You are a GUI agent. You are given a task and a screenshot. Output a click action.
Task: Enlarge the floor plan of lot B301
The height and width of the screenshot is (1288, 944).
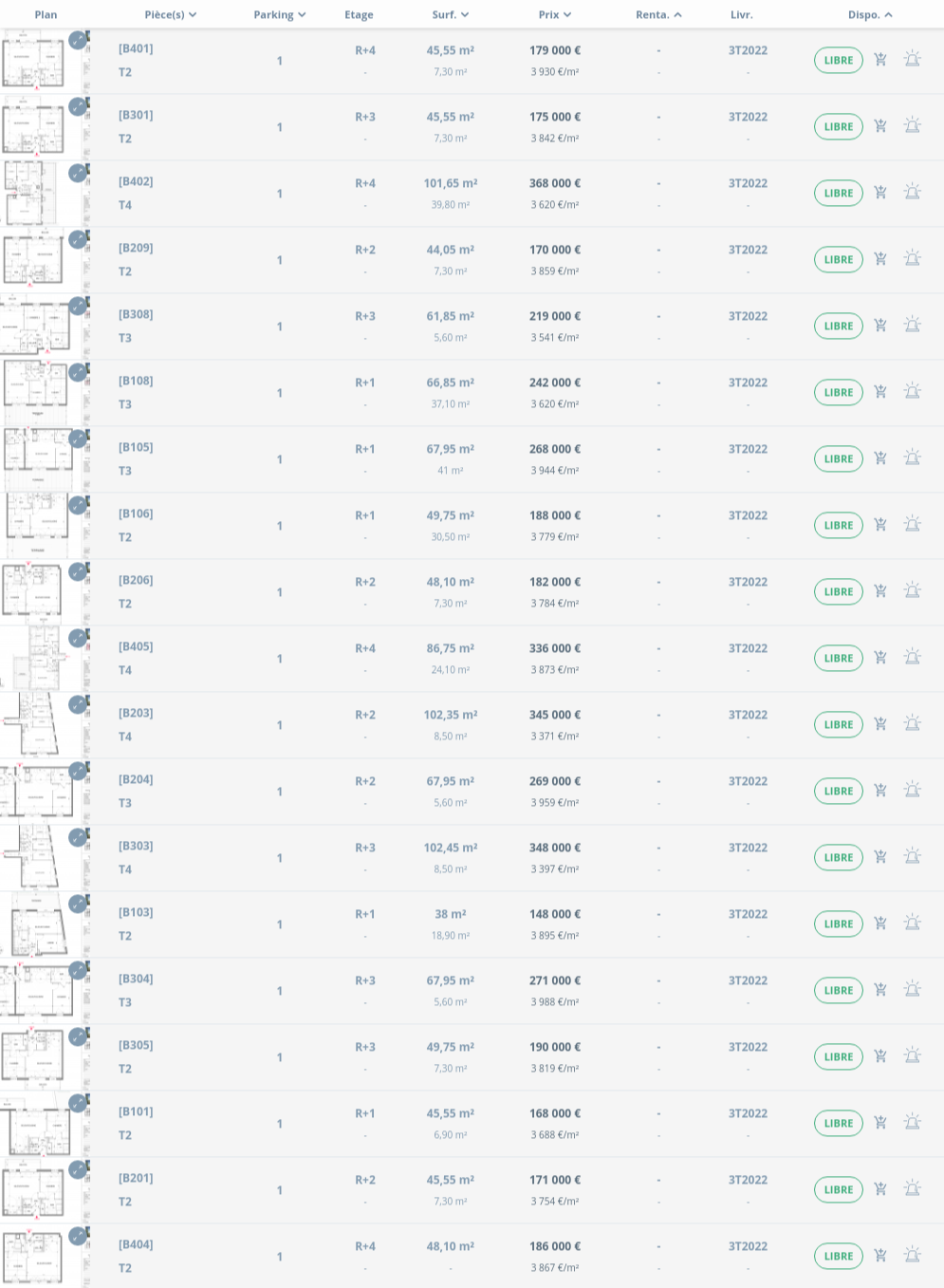[x=78, y=106]
